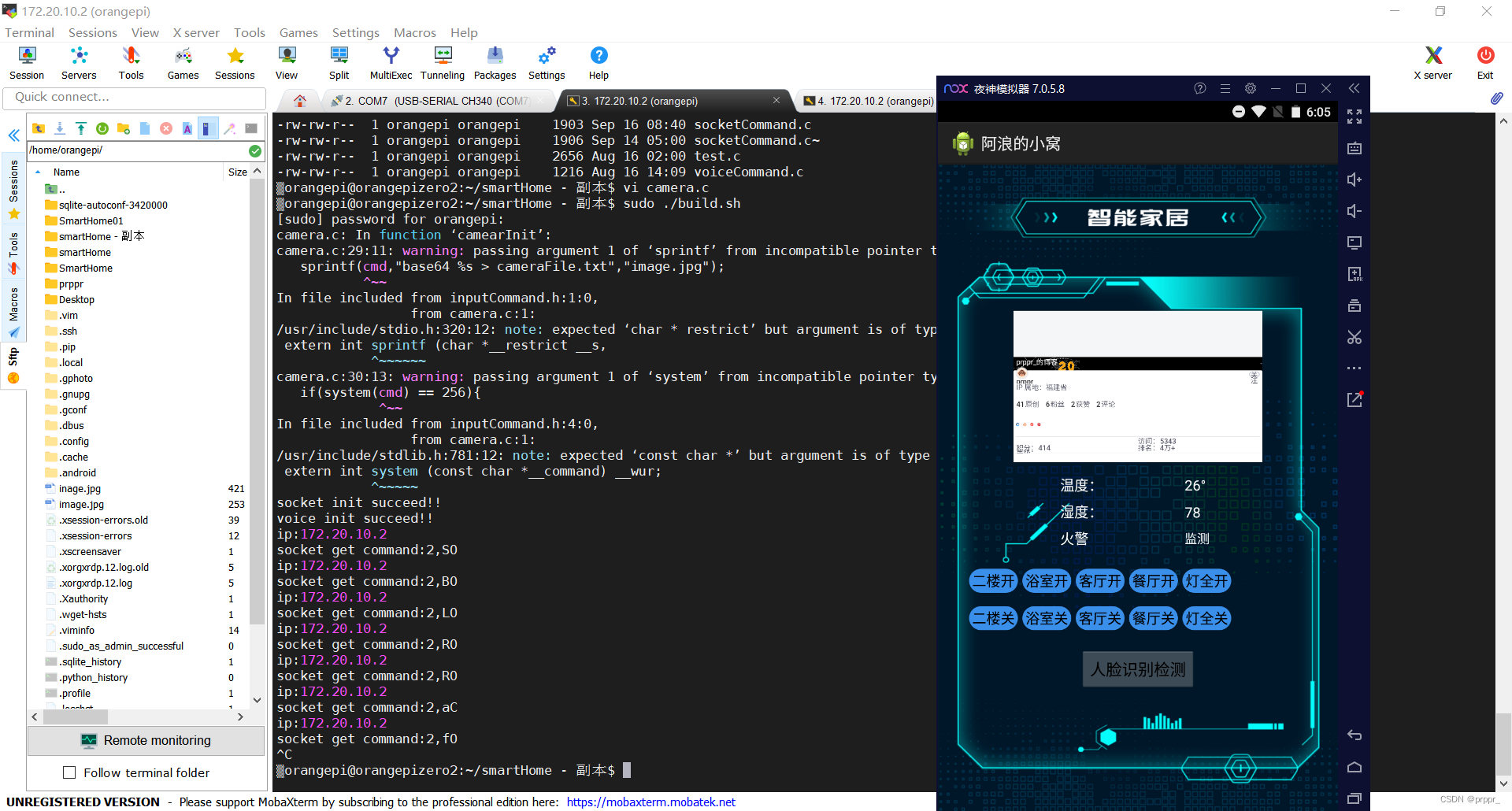Click the Split terminal icon

coord(339,63)
